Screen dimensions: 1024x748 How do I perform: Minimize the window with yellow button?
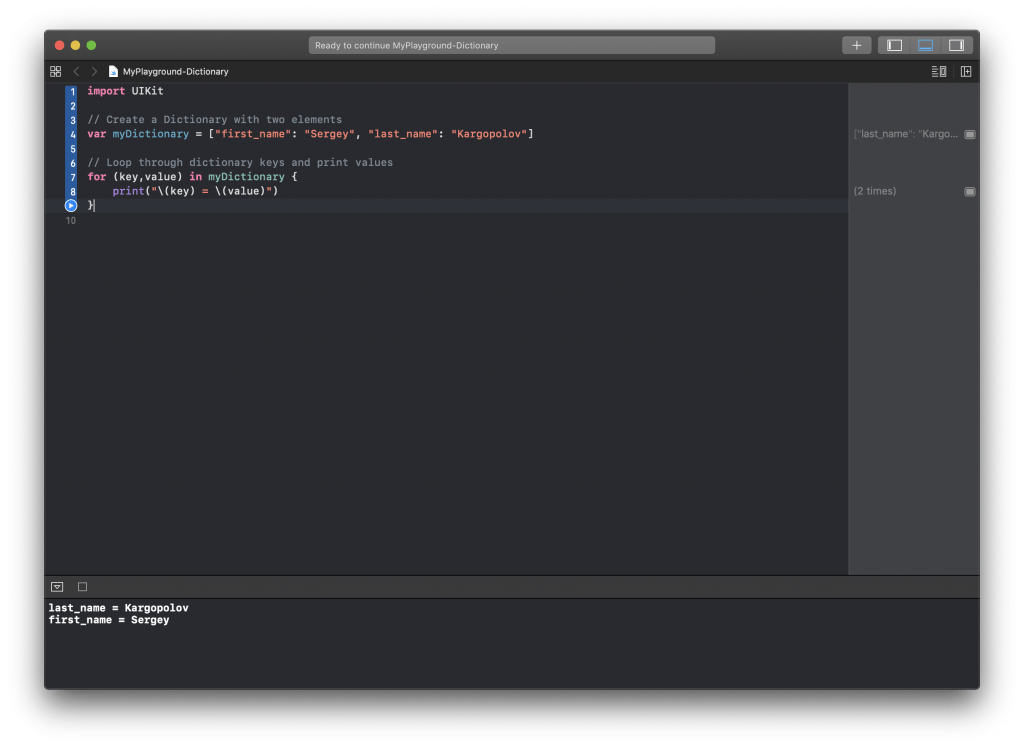pyautogui.click(x=75, y=45)
